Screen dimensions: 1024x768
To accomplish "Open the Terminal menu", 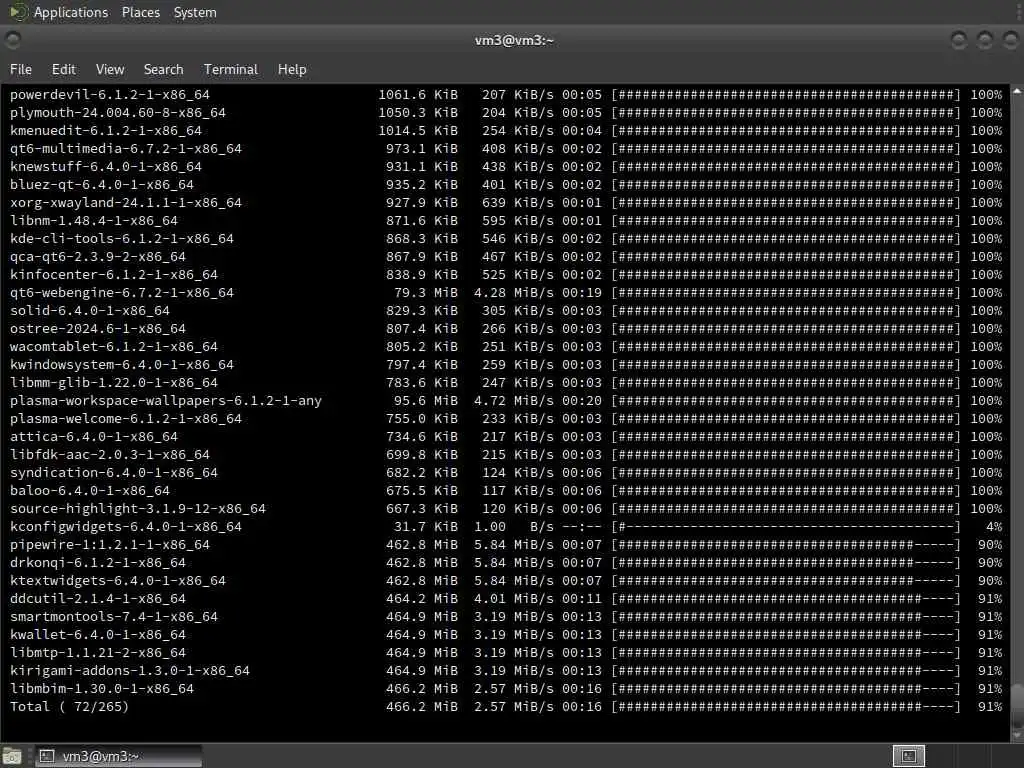I will pos(231,69).
